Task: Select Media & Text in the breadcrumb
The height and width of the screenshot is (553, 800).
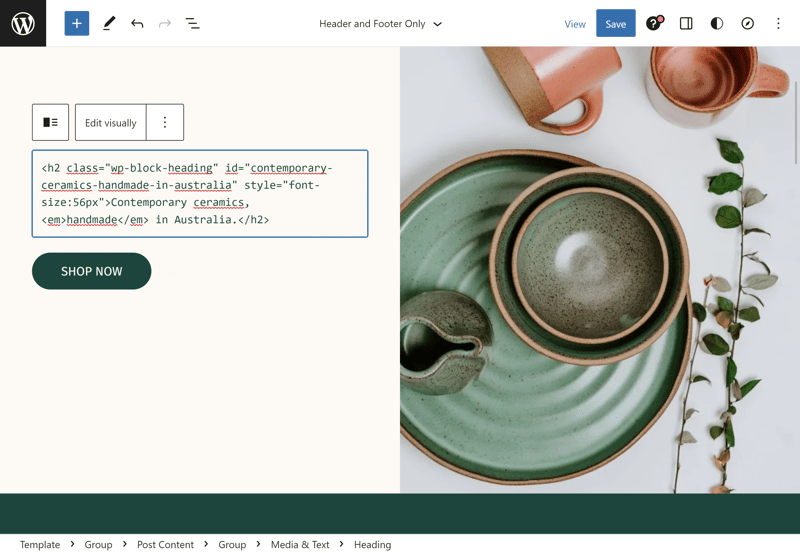Action: (x=300, y=544)
